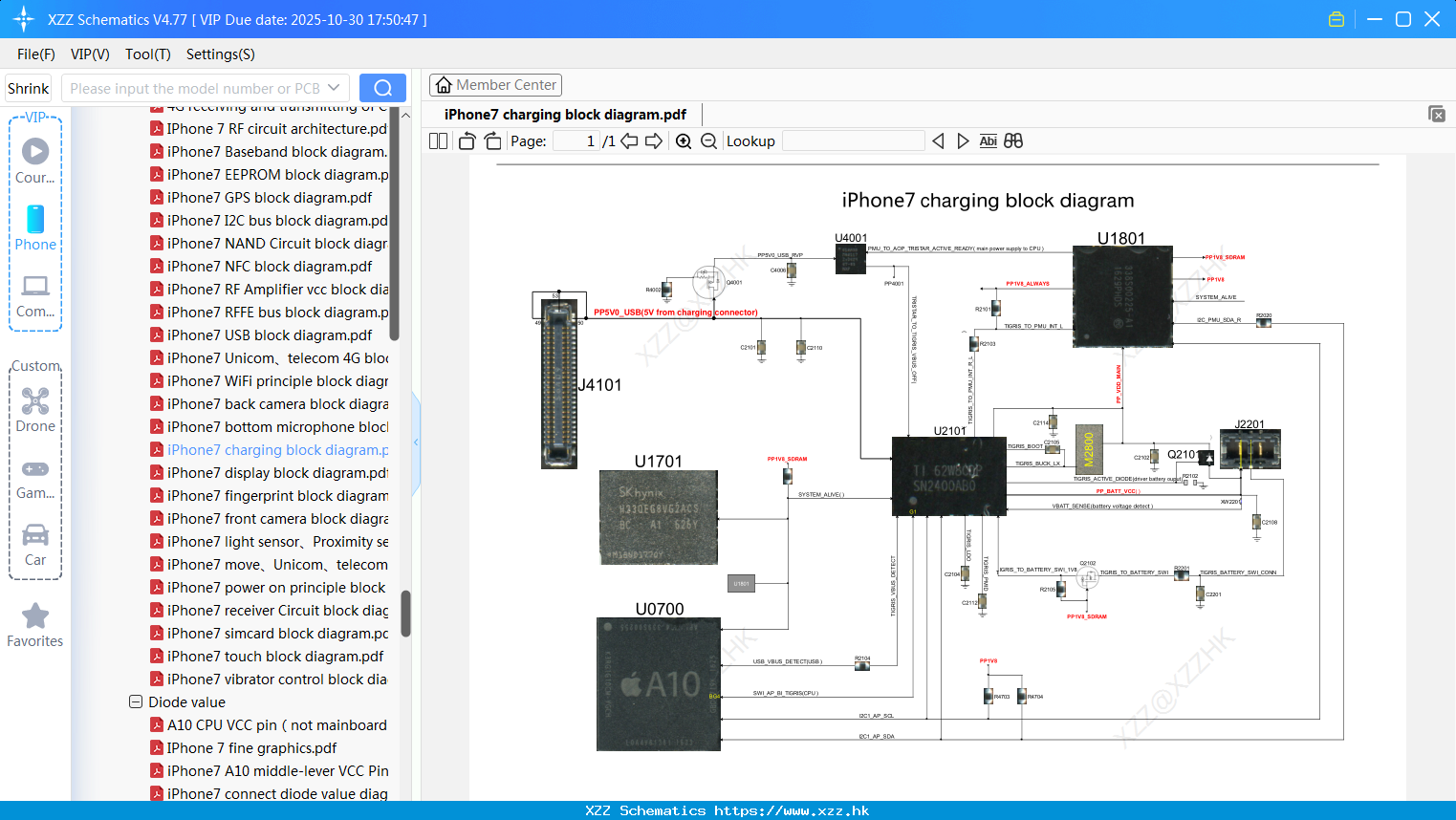This screenshot has height=820, width=1456.
Task: Click the file list scrollbar thumb
Action: point(405,614)
